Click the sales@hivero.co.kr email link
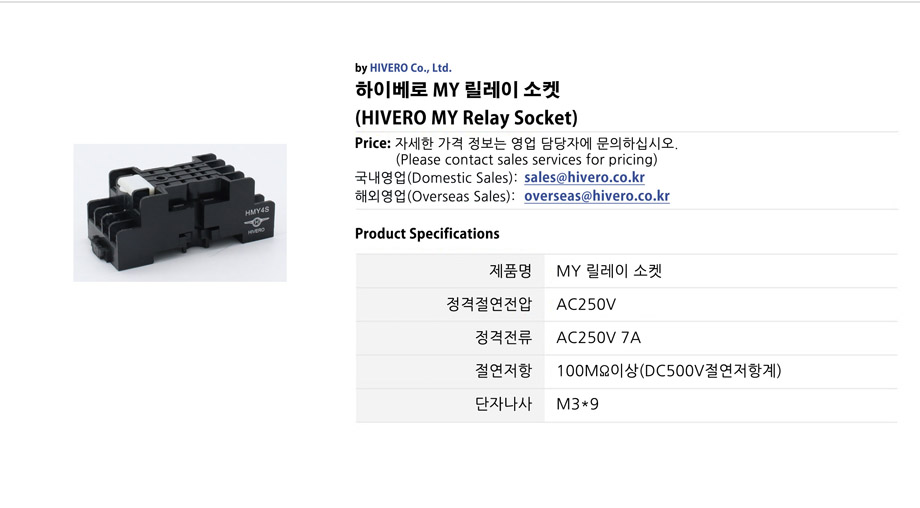The width and height of the screenshot is (920, 508). [x=584, y=178]
